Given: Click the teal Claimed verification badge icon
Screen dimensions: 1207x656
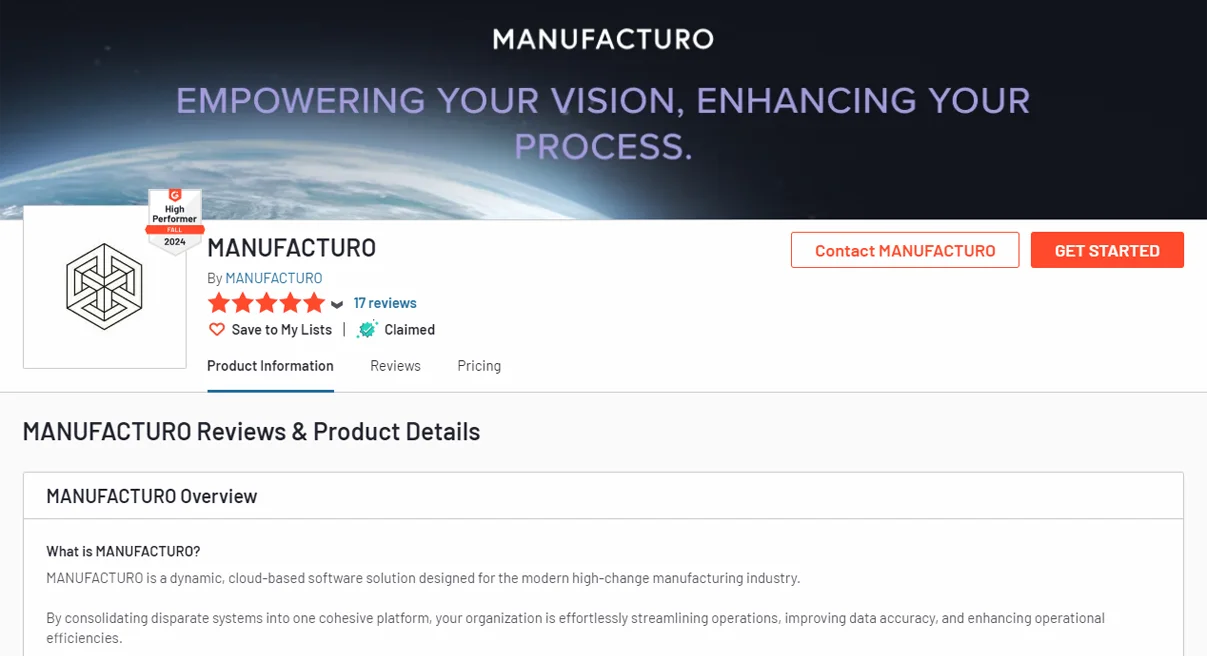Looking at the screenshot, I should [367, 330].
